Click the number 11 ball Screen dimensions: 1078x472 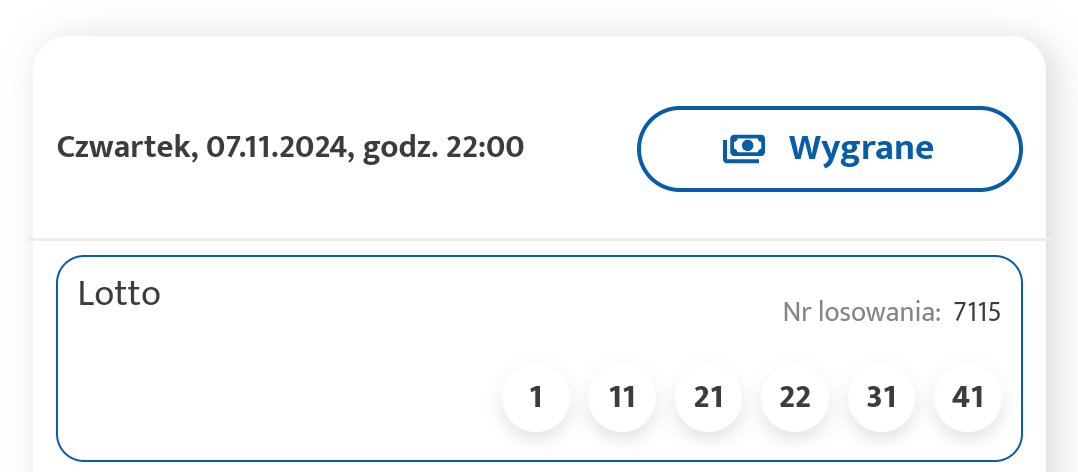click(x=622, y=398)
